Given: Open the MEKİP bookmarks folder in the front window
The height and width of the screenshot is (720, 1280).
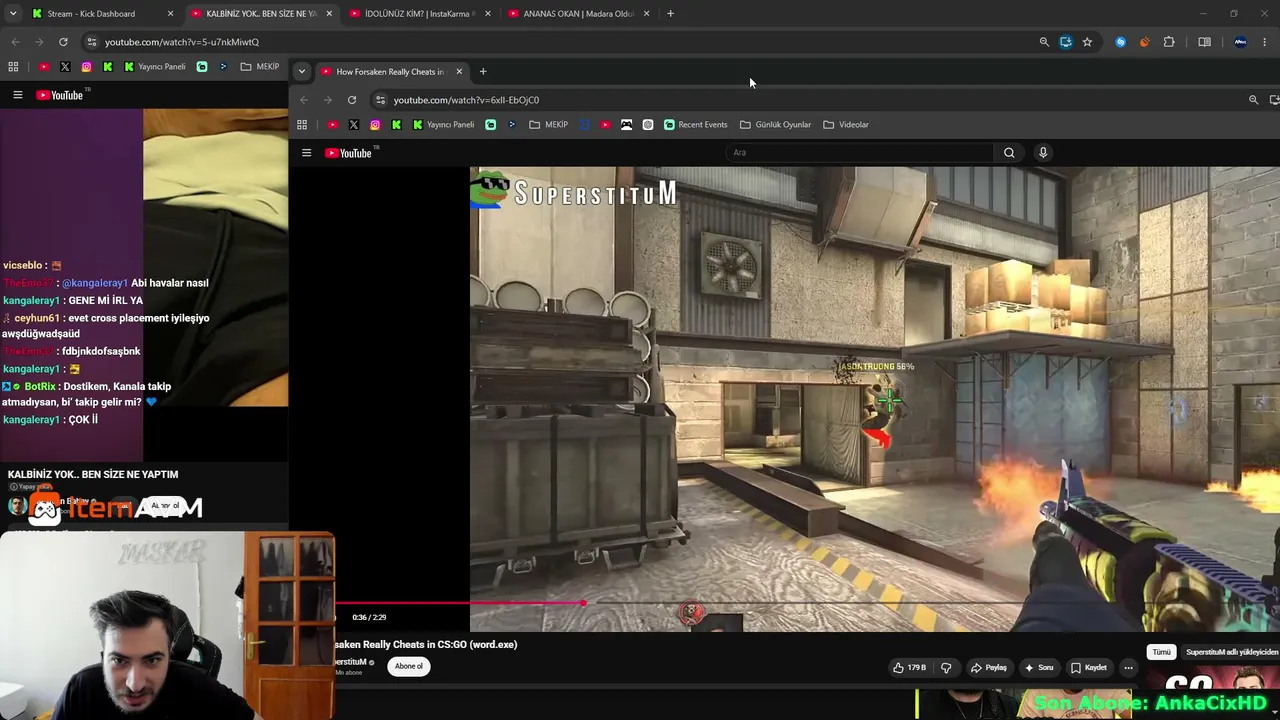Looking at the screenshot, I should tap(549, 125).
